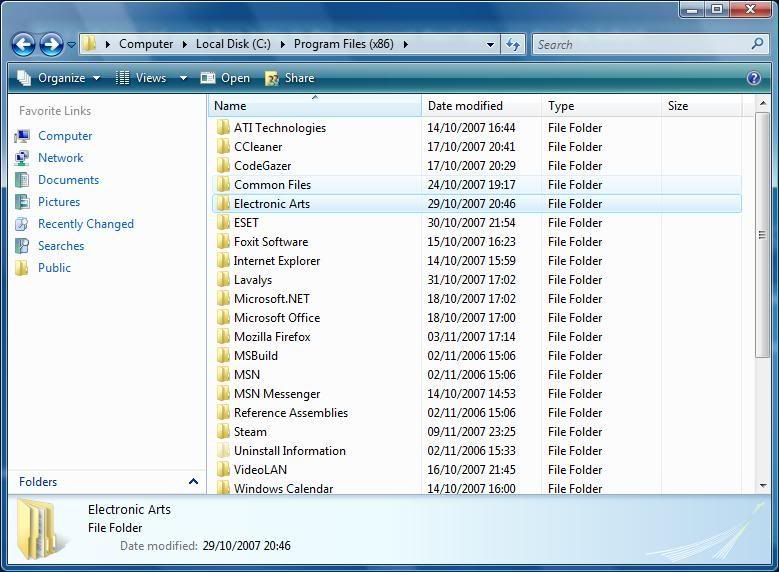Expand the Folders pane
This screenshot has width=779, height=572.
(x=193, y=481)
